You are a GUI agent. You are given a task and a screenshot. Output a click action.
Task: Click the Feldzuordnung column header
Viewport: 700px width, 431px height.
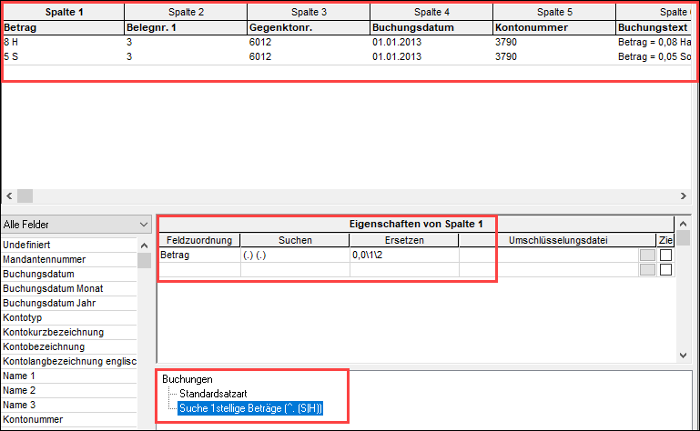pyautogui.click(x=199, y=240)
